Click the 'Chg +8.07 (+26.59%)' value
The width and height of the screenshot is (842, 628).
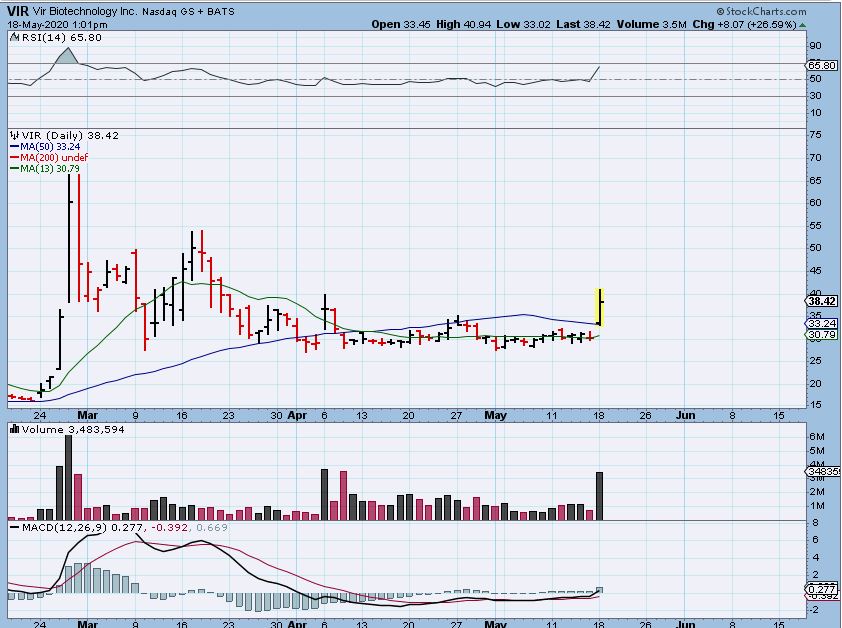pyautogui.click(x=744, y=24)
